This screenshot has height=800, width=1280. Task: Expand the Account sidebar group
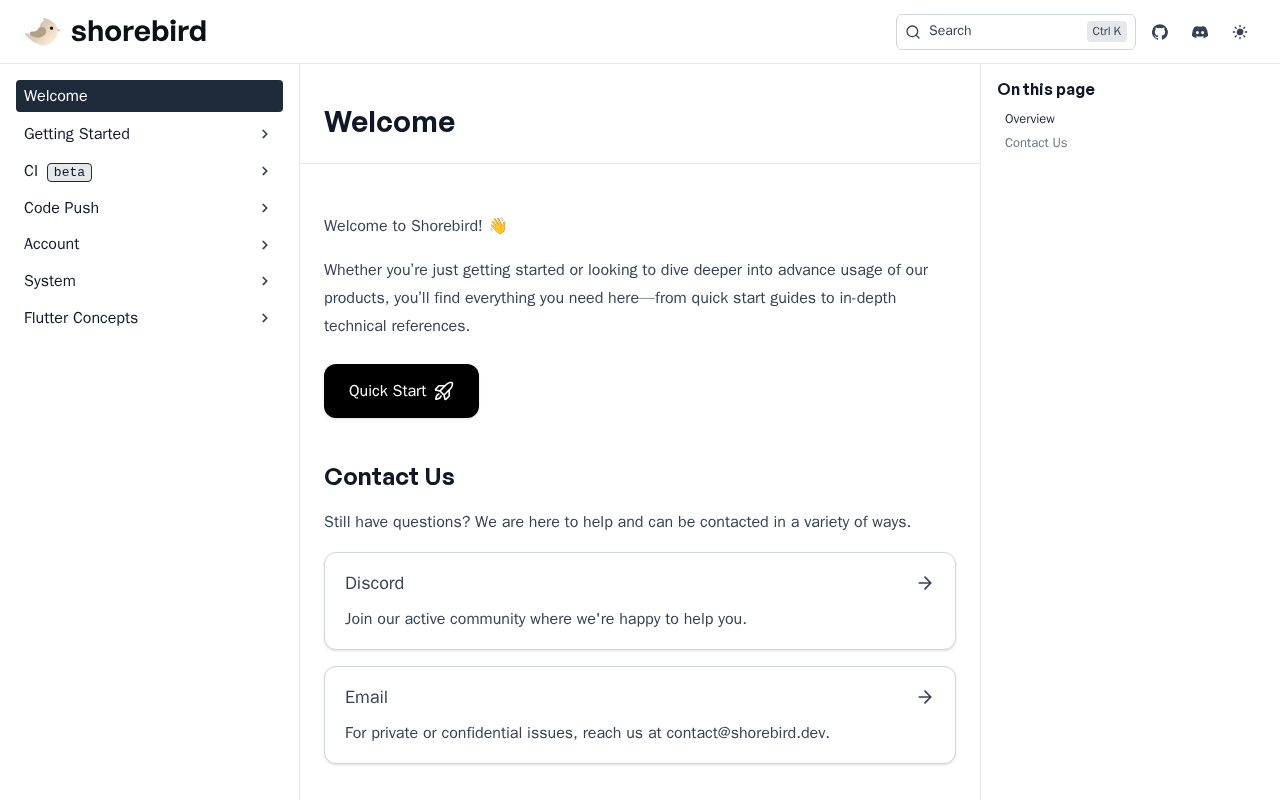pos(265,245)
